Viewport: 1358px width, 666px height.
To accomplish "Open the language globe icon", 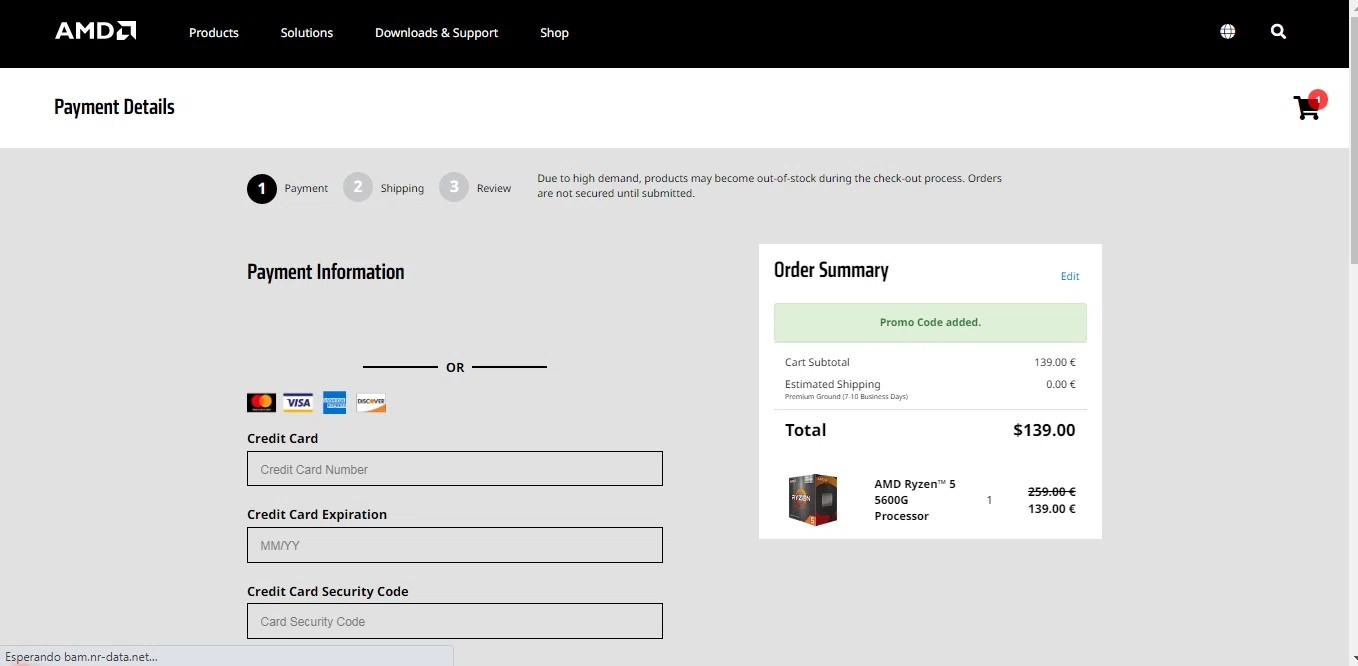I will (1228, 32).
